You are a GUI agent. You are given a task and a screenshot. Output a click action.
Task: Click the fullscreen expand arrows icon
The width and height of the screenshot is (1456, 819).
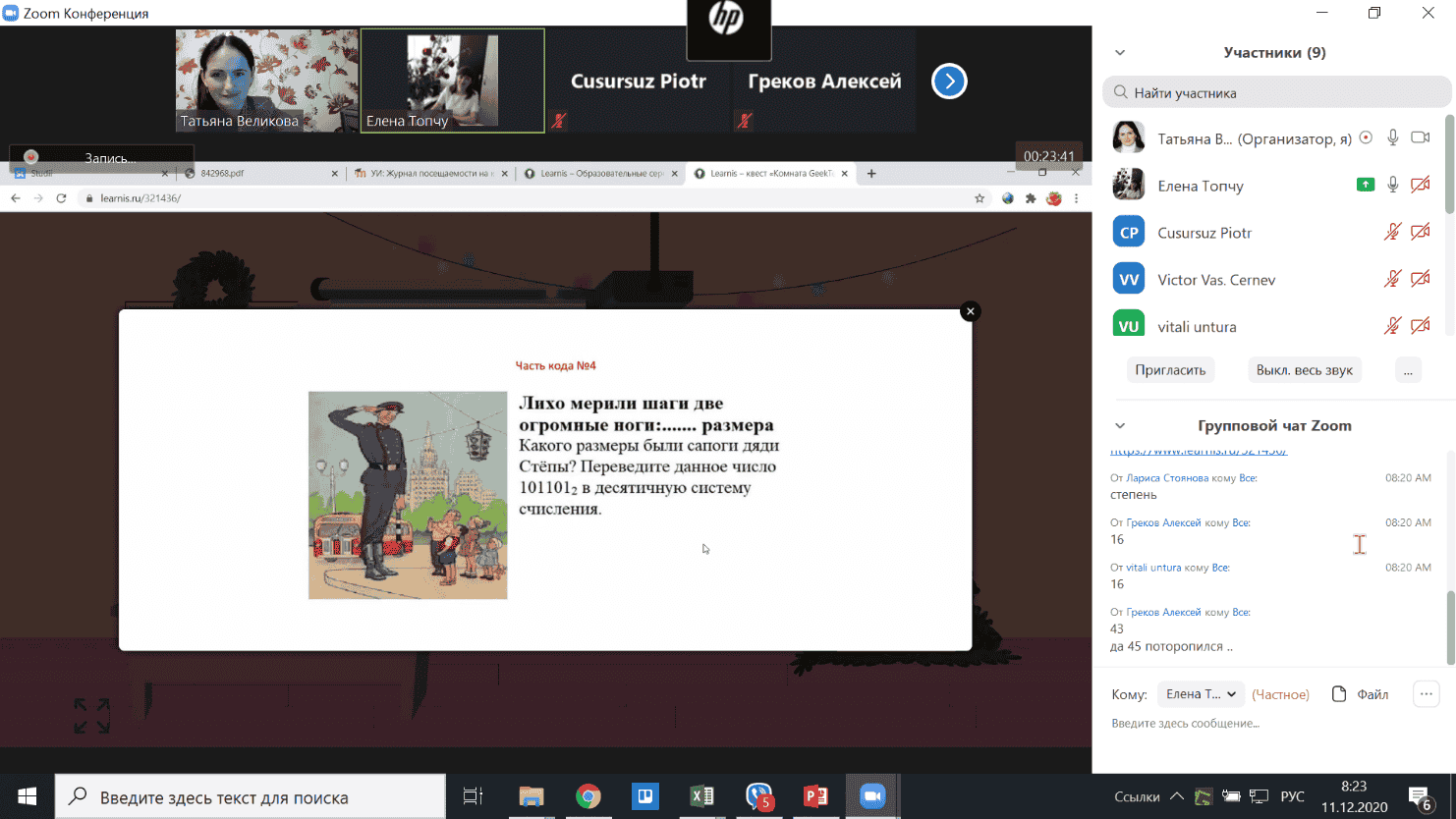coord(91,716)
